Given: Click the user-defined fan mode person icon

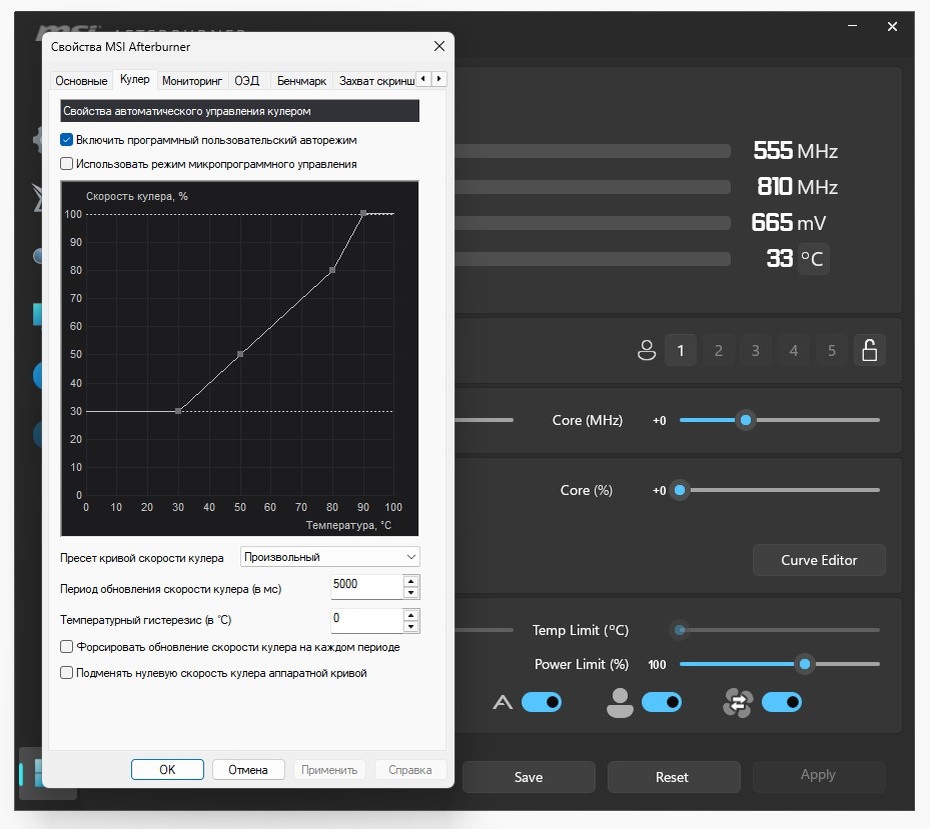Looking at the screenshot, I should click(620, 703).
